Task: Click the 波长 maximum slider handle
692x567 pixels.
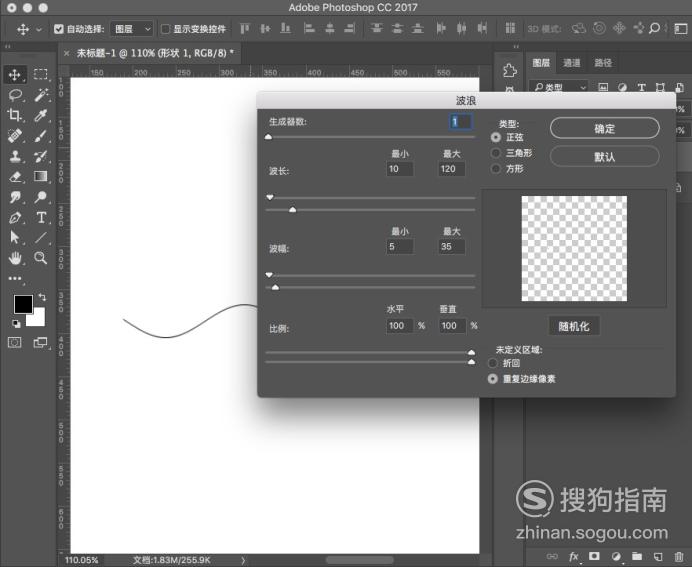Action: pyautogui.click(x=292, y=210)
